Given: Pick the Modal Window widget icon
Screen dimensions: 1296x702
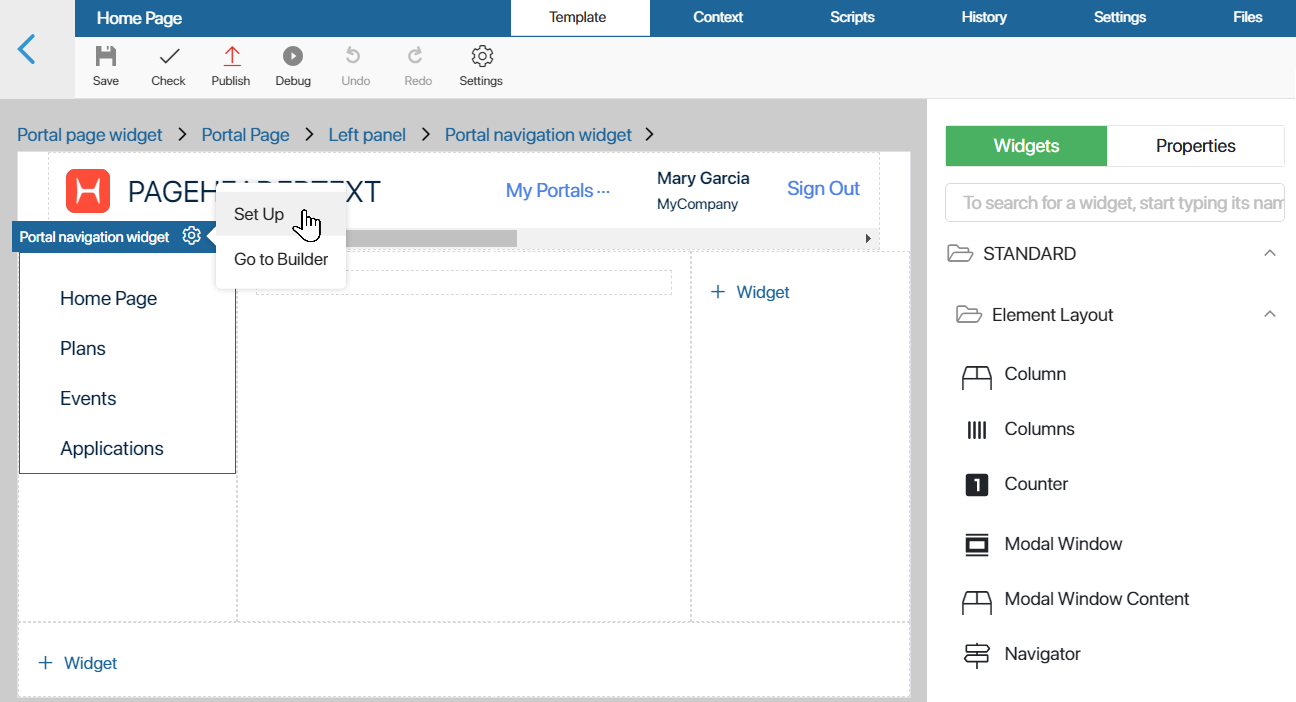Looking at the screenshot, I should click(977, 545).
